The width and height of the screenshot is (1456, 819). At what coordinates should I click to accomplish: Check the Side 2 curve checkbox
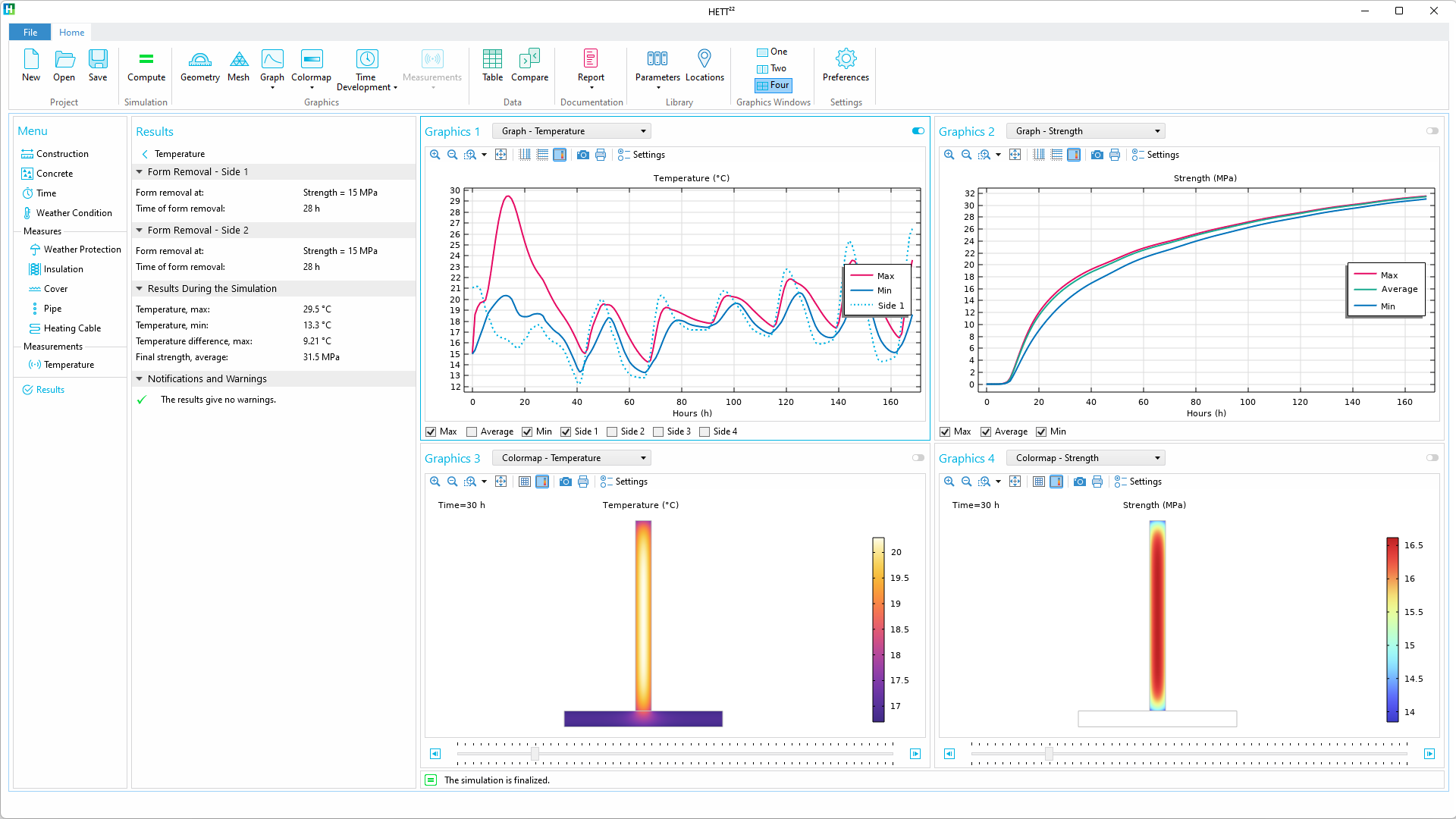point(612,431)
